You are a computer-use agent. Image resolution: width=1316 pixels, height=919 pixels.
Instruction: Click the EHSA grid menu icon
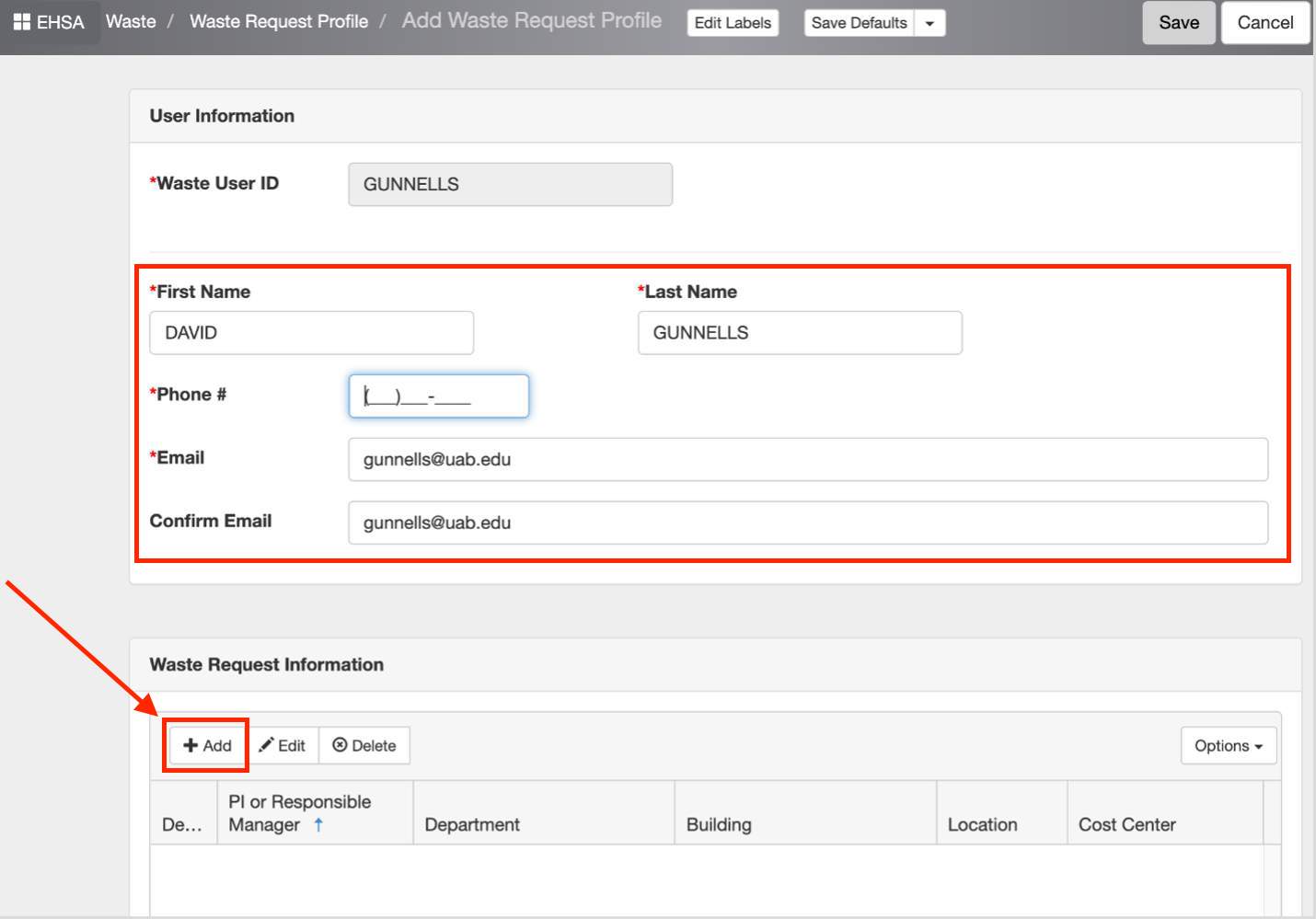click(x=22, y=22)
